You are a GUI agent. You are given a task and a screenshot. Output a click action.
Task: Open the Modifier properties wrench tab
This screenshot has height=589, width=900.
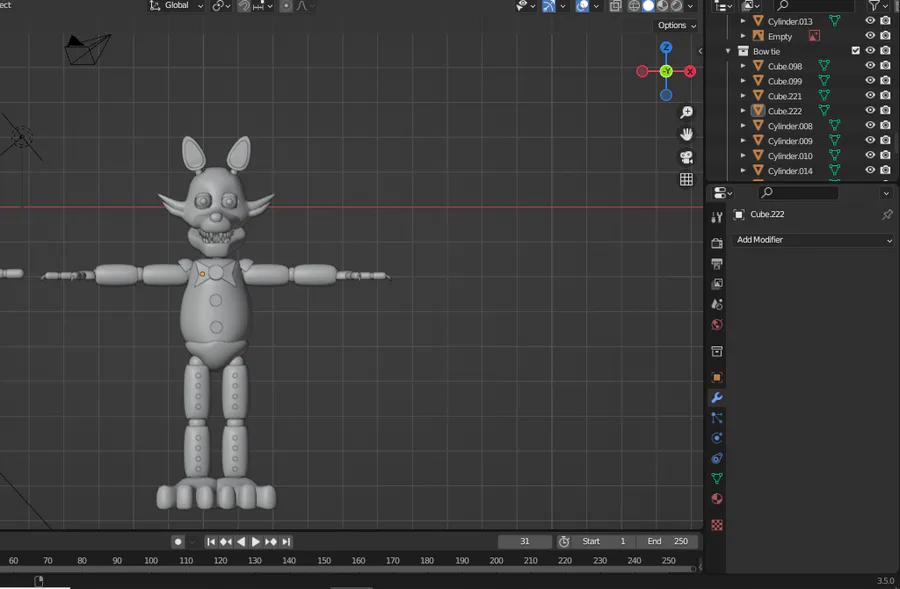(x=716, y=397)
